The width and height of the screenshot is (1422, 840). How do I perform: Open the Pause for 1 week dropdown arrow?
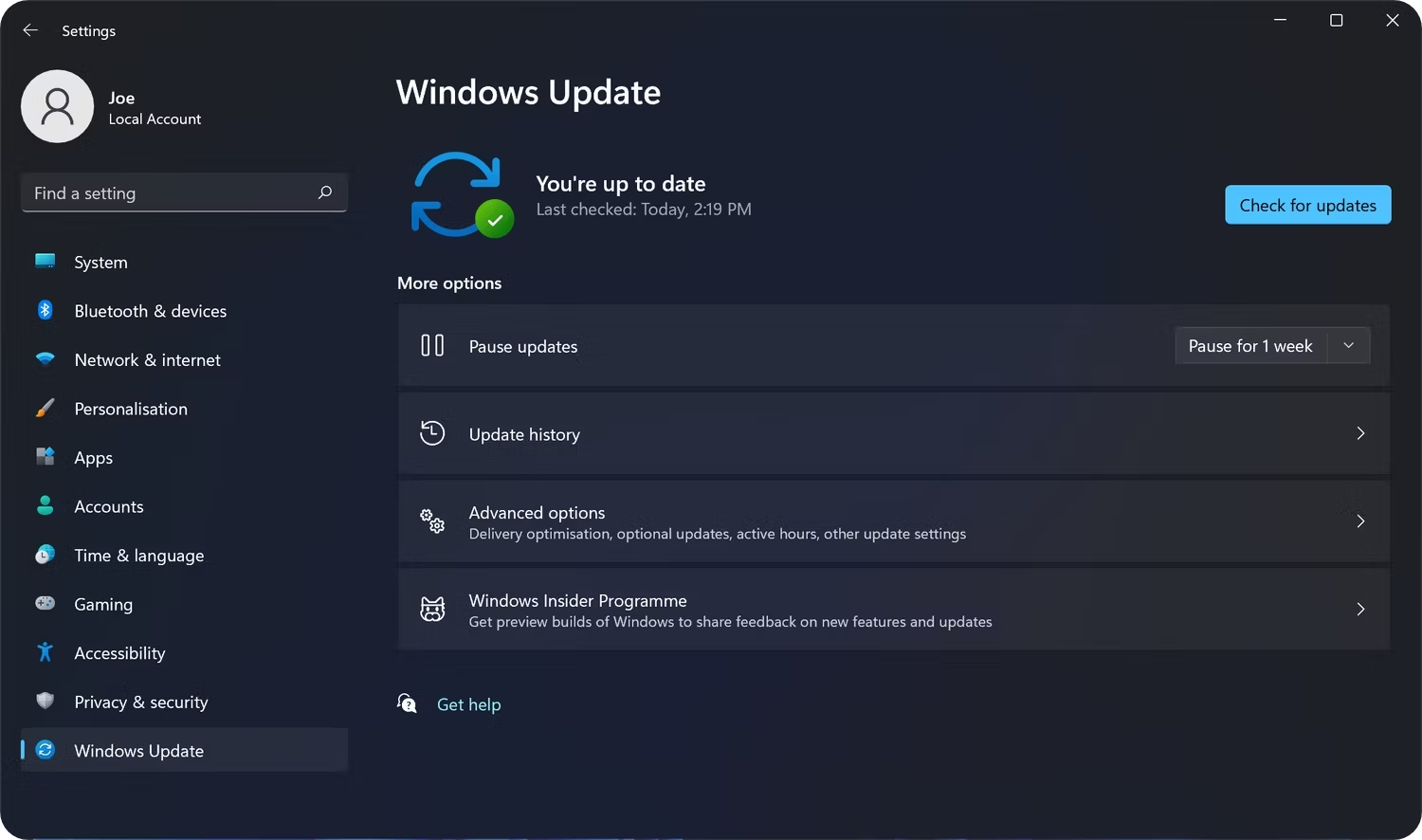[x=1348, y=346]
